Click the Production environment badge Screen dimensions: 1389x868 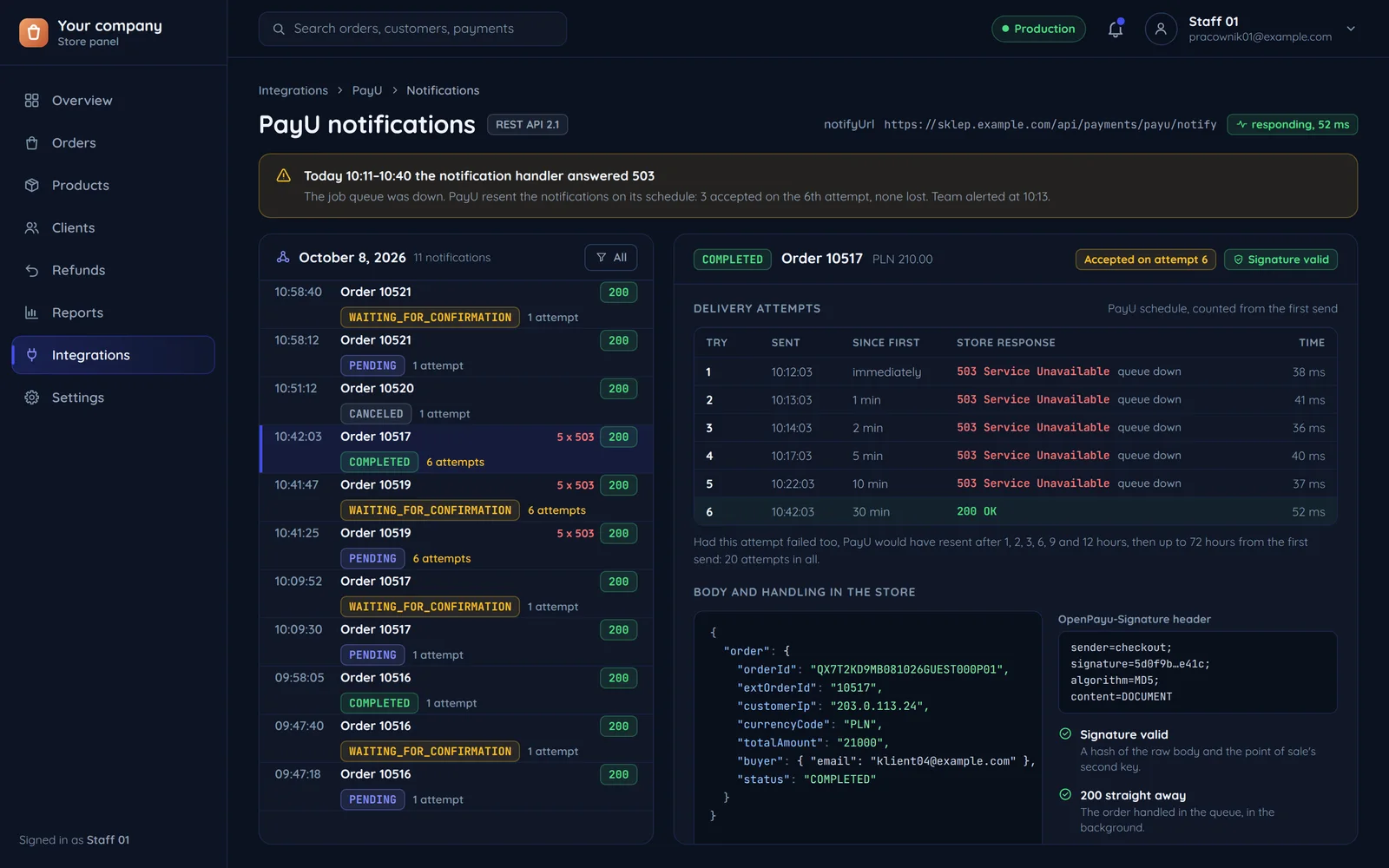point(1038,29)
